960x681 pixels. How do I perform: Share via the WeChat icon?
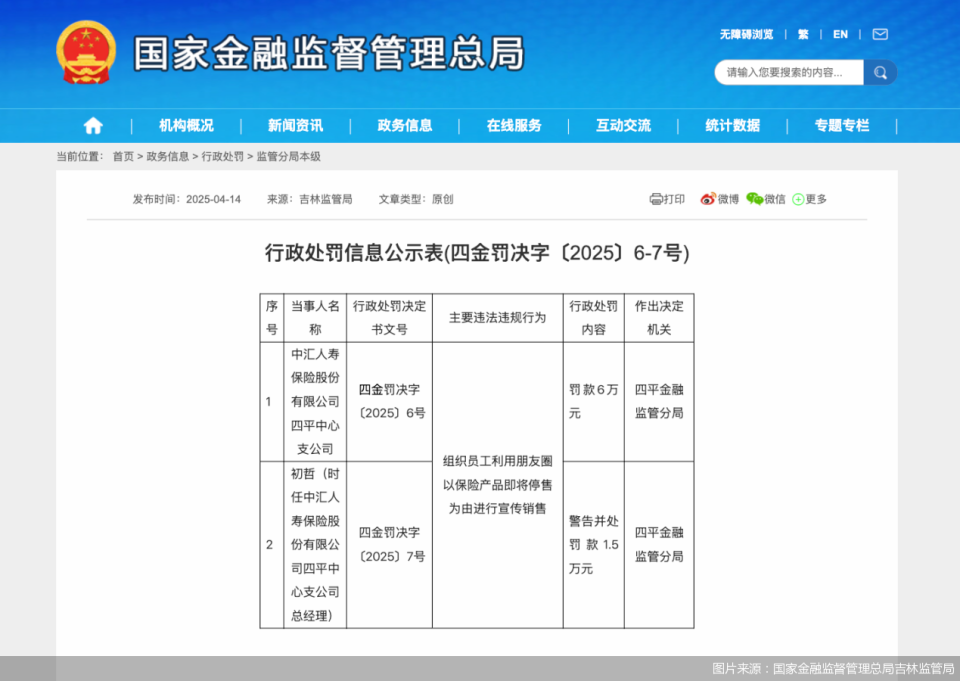pyautogui.click(x=754, y=199)
